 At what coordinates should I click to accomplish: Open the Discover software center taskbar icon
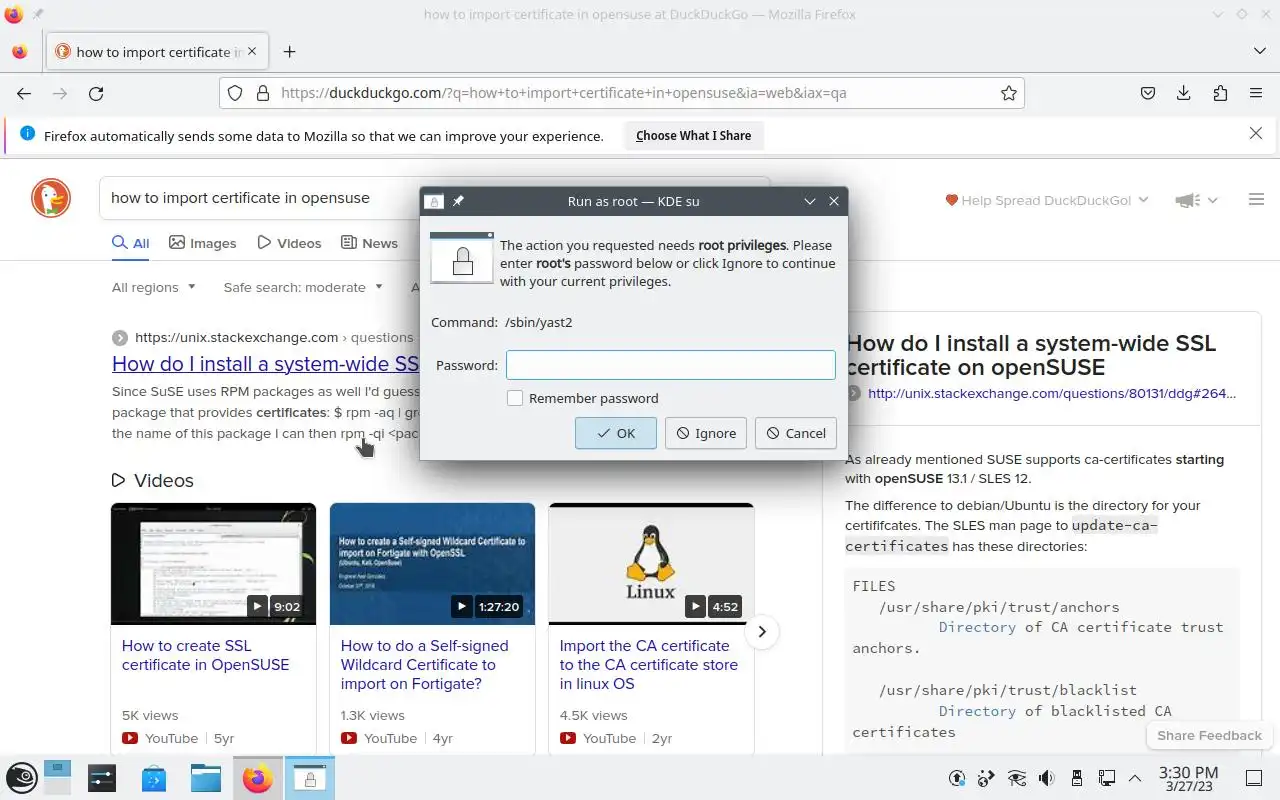pos(154,778)
